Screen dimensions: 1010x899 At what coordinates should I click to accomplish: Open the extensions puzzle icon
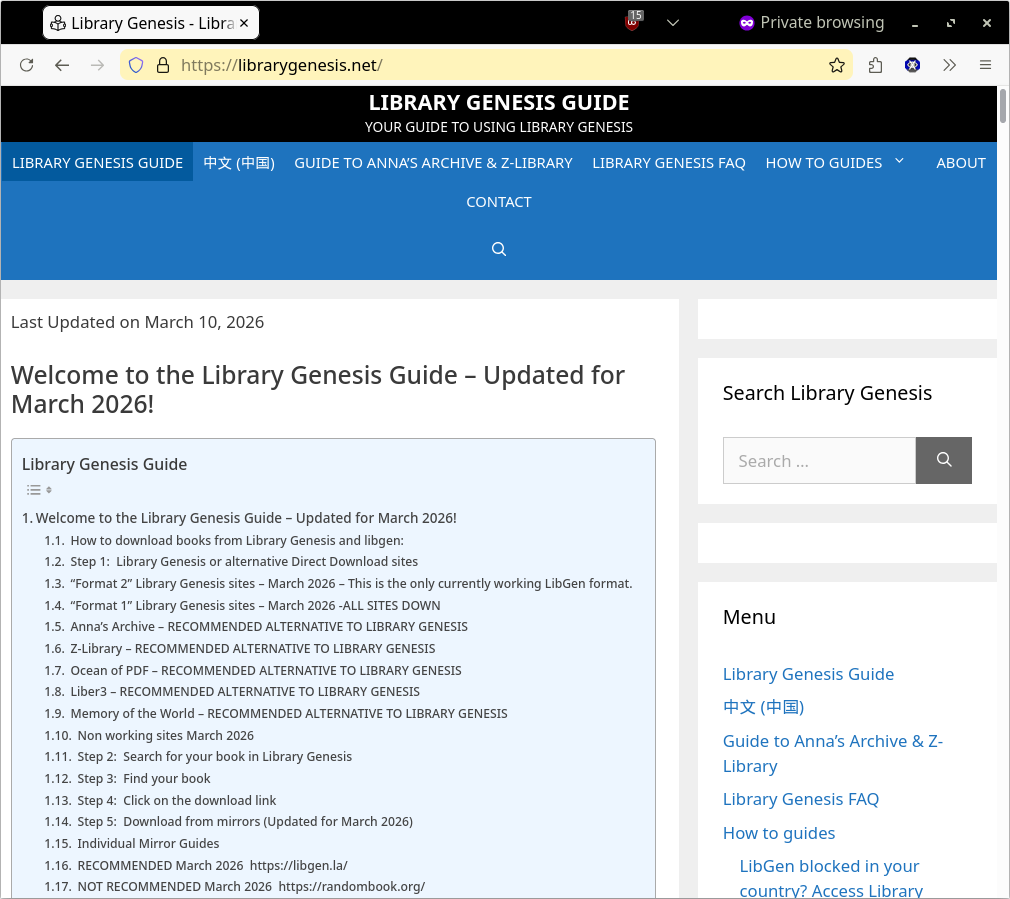point(875,65)
